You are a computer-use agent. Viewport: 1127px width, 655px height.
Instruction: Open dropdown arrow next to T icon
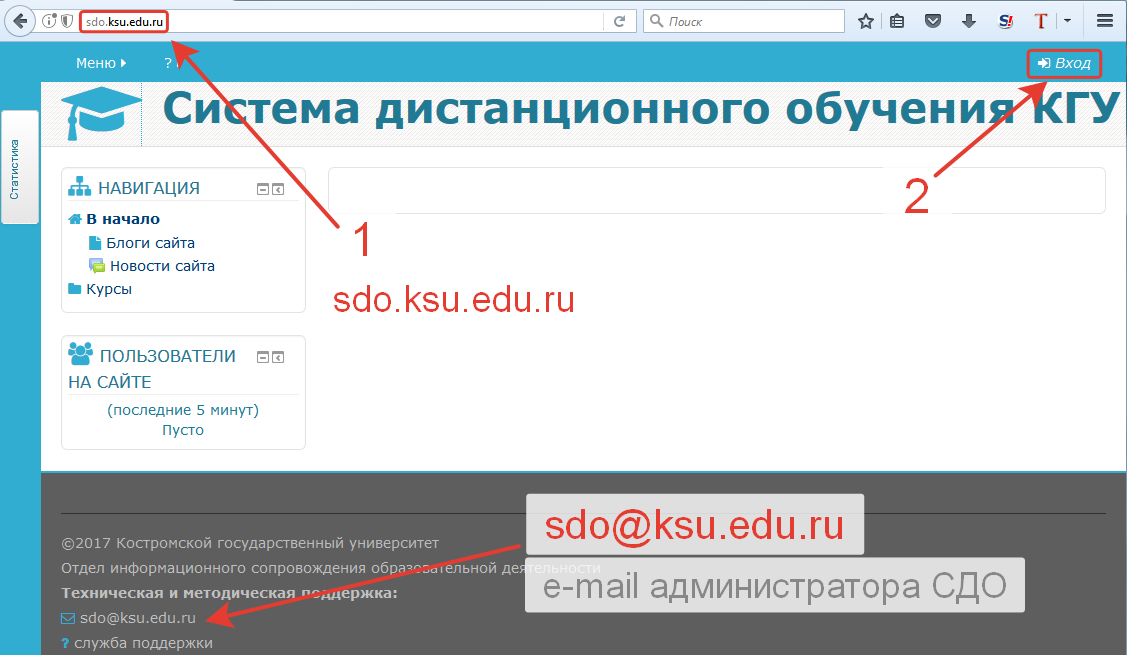(1067, 21)
